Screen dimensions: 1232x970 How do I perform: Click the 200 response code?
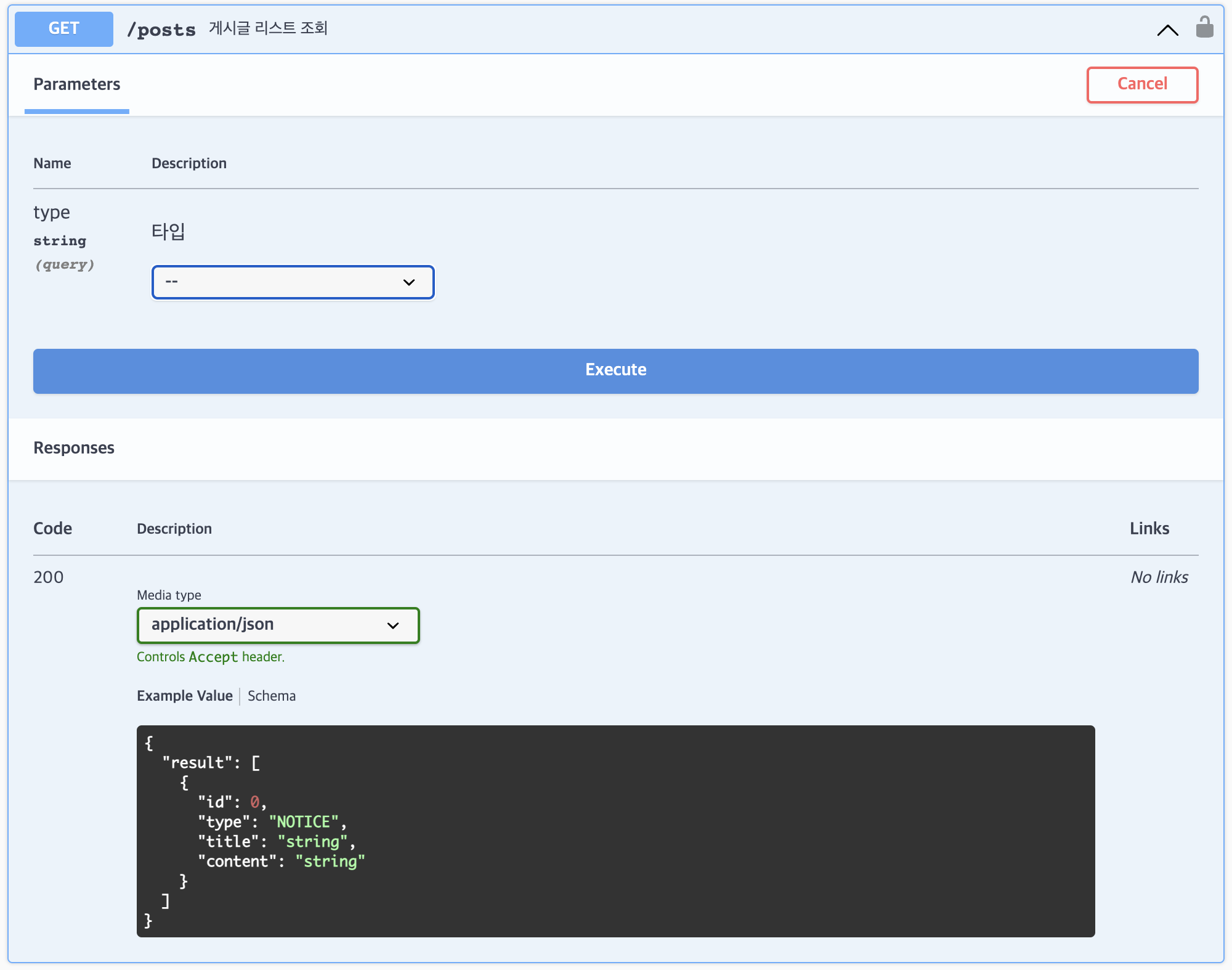pyautogui.click(x=49, y=577)
